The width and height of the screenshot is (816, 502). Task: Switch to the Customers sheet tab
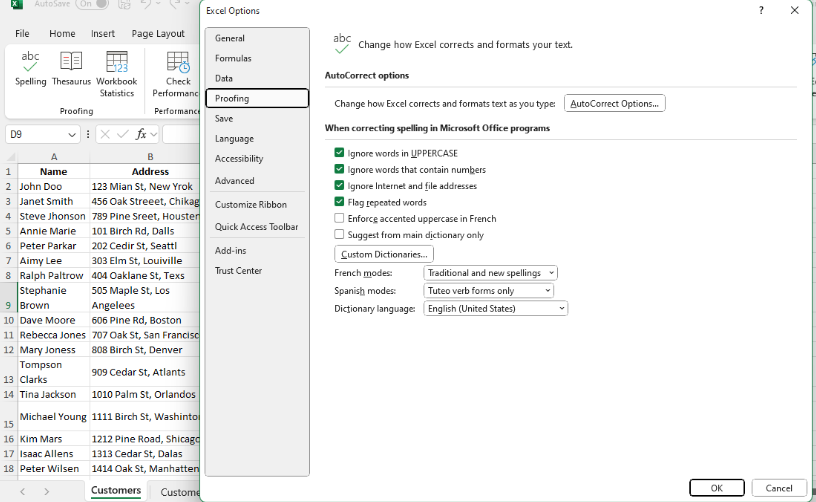[x=116, y=491]
